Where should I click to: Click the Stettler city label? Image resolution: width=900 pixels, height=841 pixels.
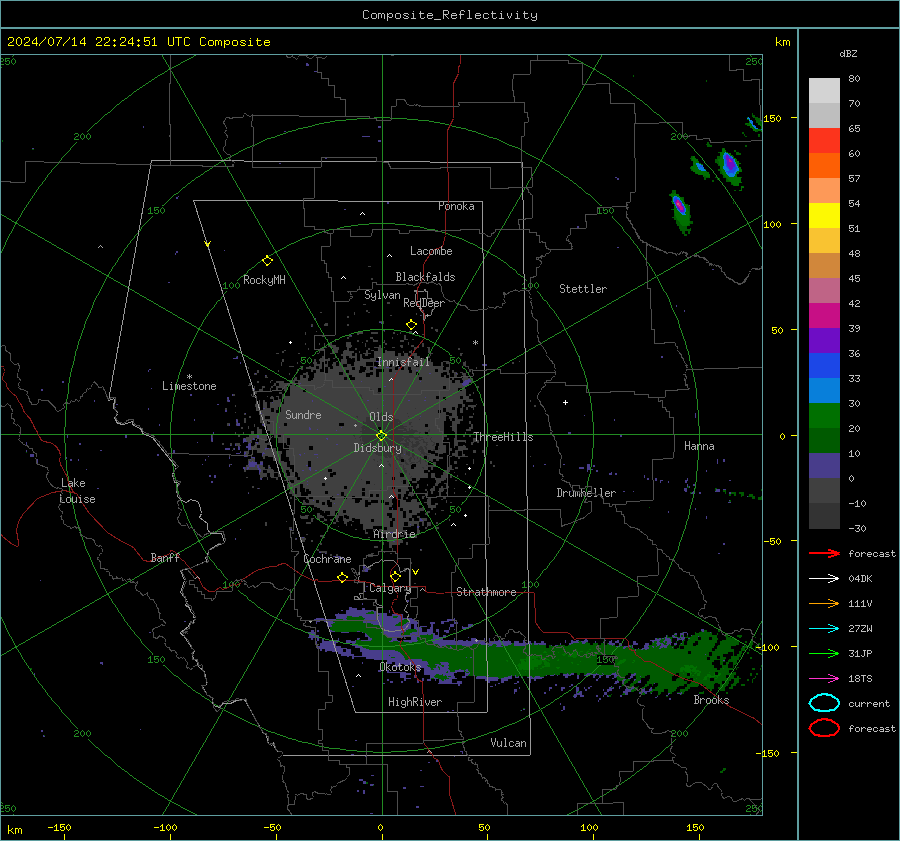pyautogui.click(x=583, y=289)
